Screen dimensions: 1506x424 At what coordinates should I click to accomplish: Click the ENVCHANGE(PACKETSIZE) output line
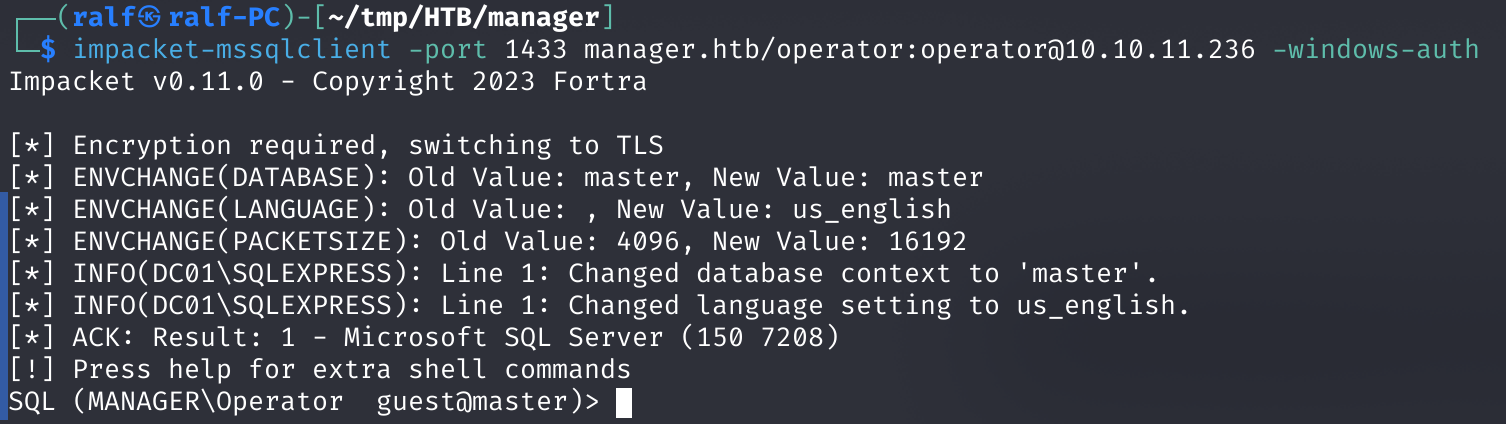(x=488, y=241)
